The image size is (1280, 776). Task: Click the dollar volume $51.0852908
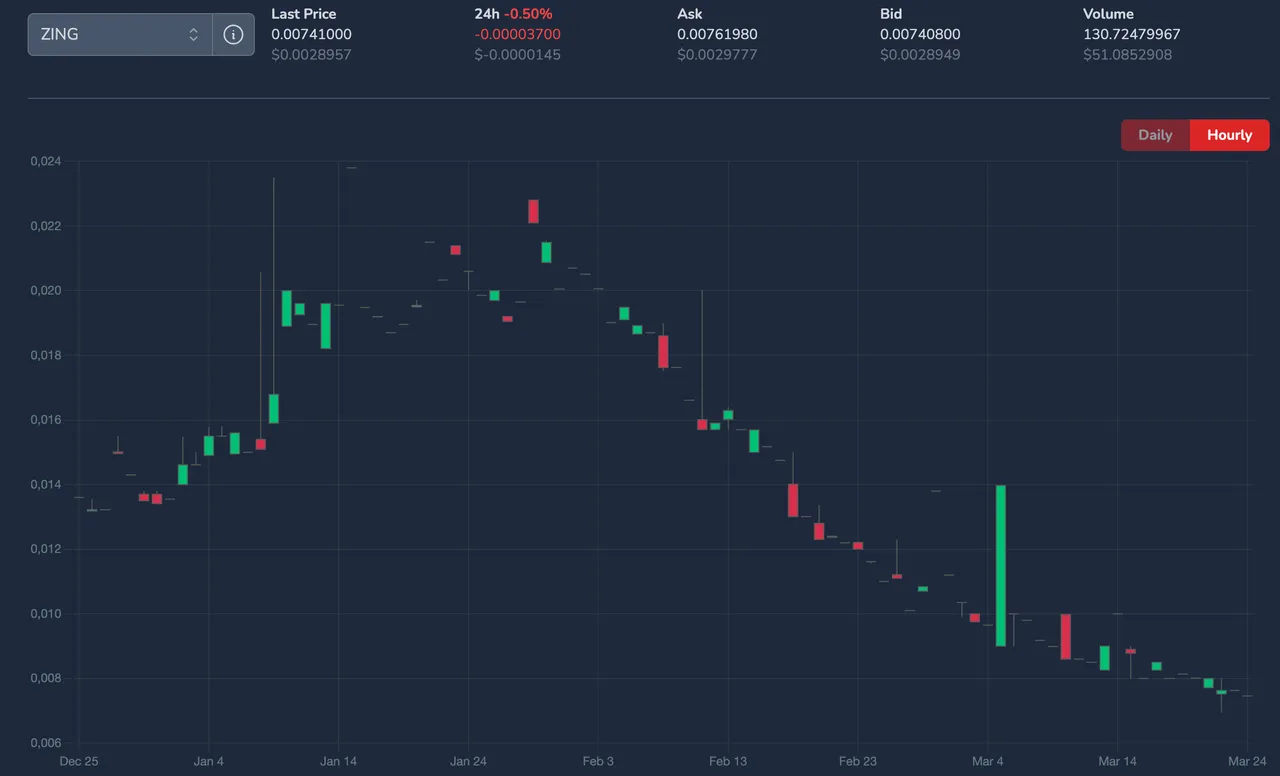pos(1127,55)
